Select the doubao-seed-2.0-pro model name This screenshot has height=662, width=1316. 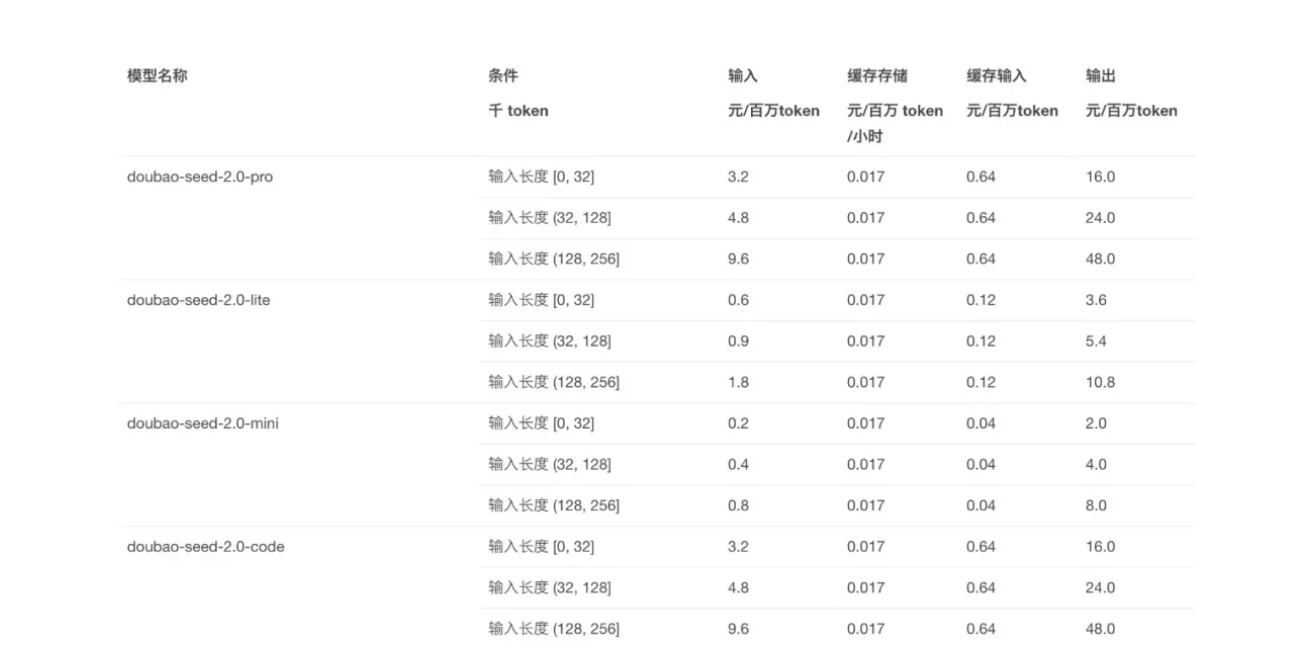click(200, 177)
